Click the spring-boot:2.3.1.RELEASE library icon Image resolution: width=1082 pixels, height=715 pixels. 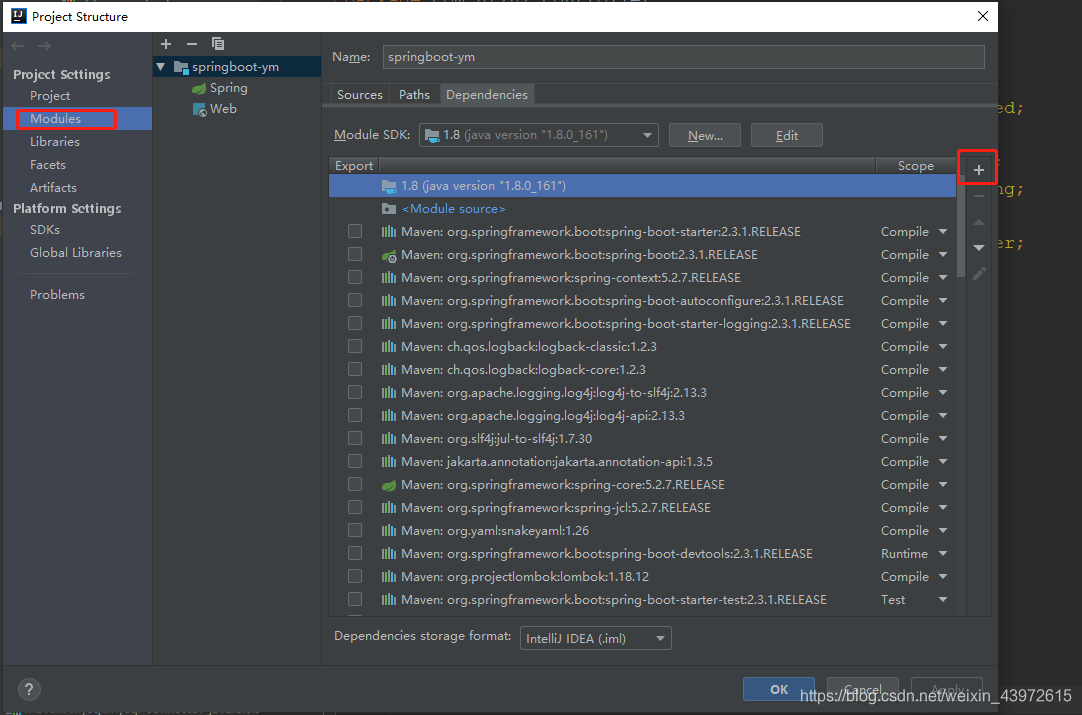(x=389, y=255)
